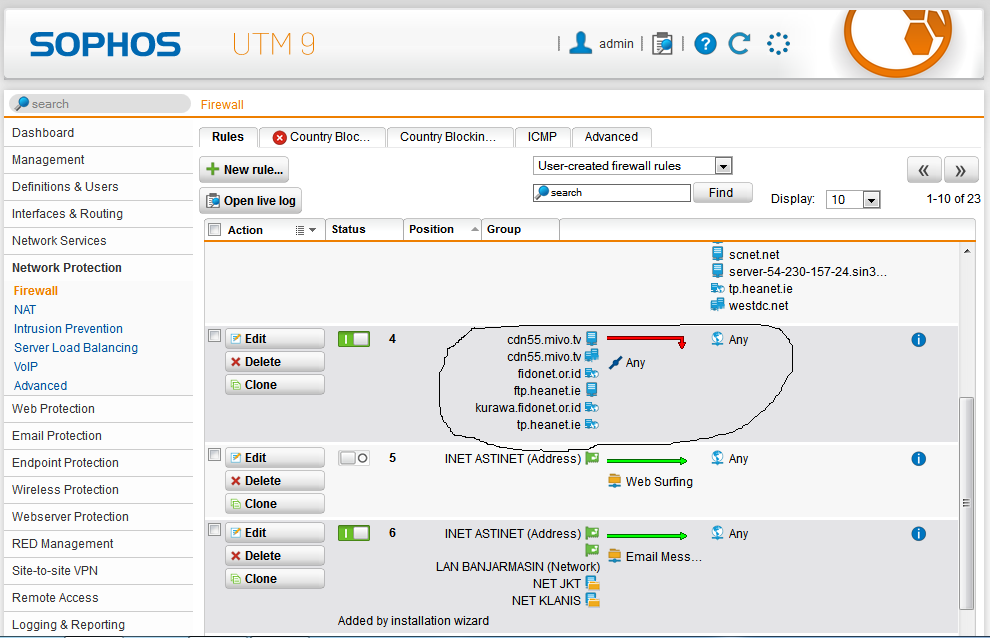990x638 pixels.
Task: Click the network icon beside NET JKT
Action: point(592,583)
